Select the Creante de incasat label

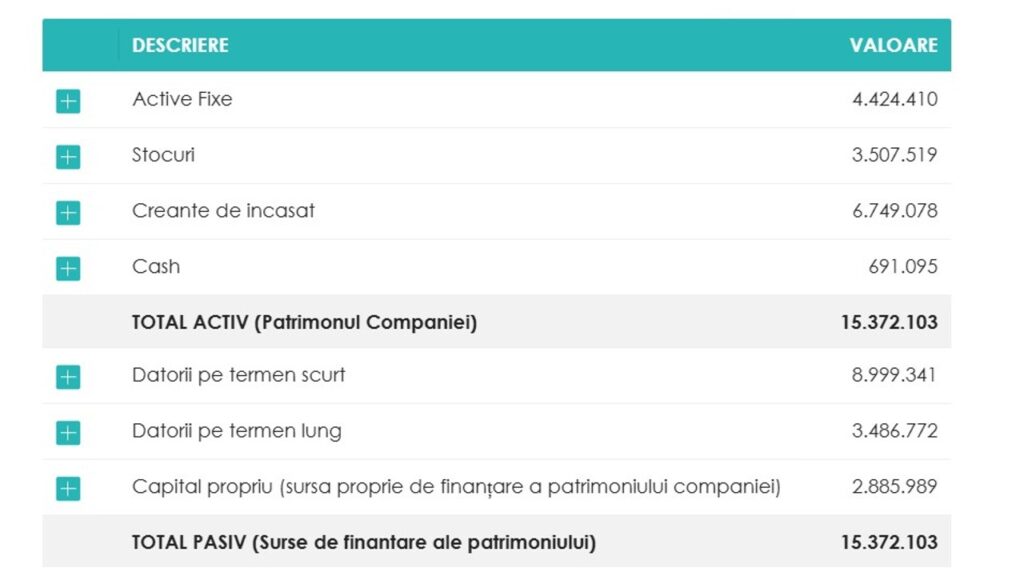(x=223, y=211)
